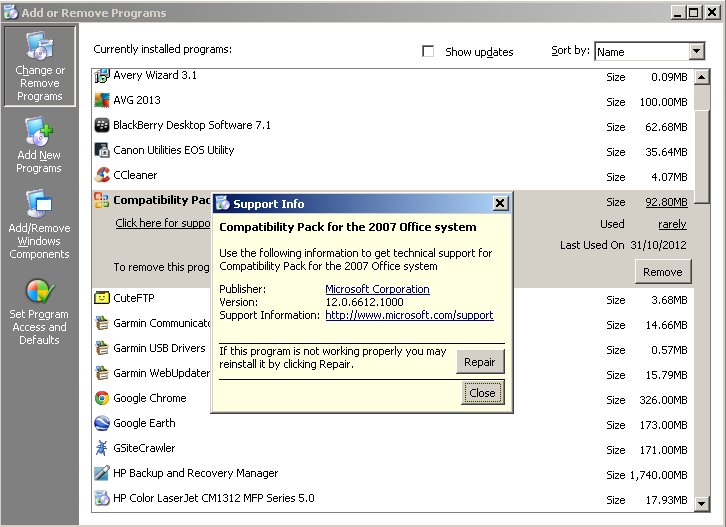Open the http://www.microsoft.com/support link

pyautogui.click(x=409, y=315)
